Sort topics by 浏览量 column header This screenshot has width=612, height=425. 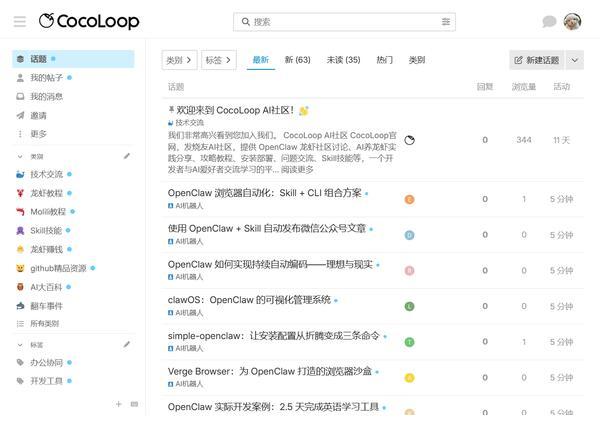tap(524, 87)
